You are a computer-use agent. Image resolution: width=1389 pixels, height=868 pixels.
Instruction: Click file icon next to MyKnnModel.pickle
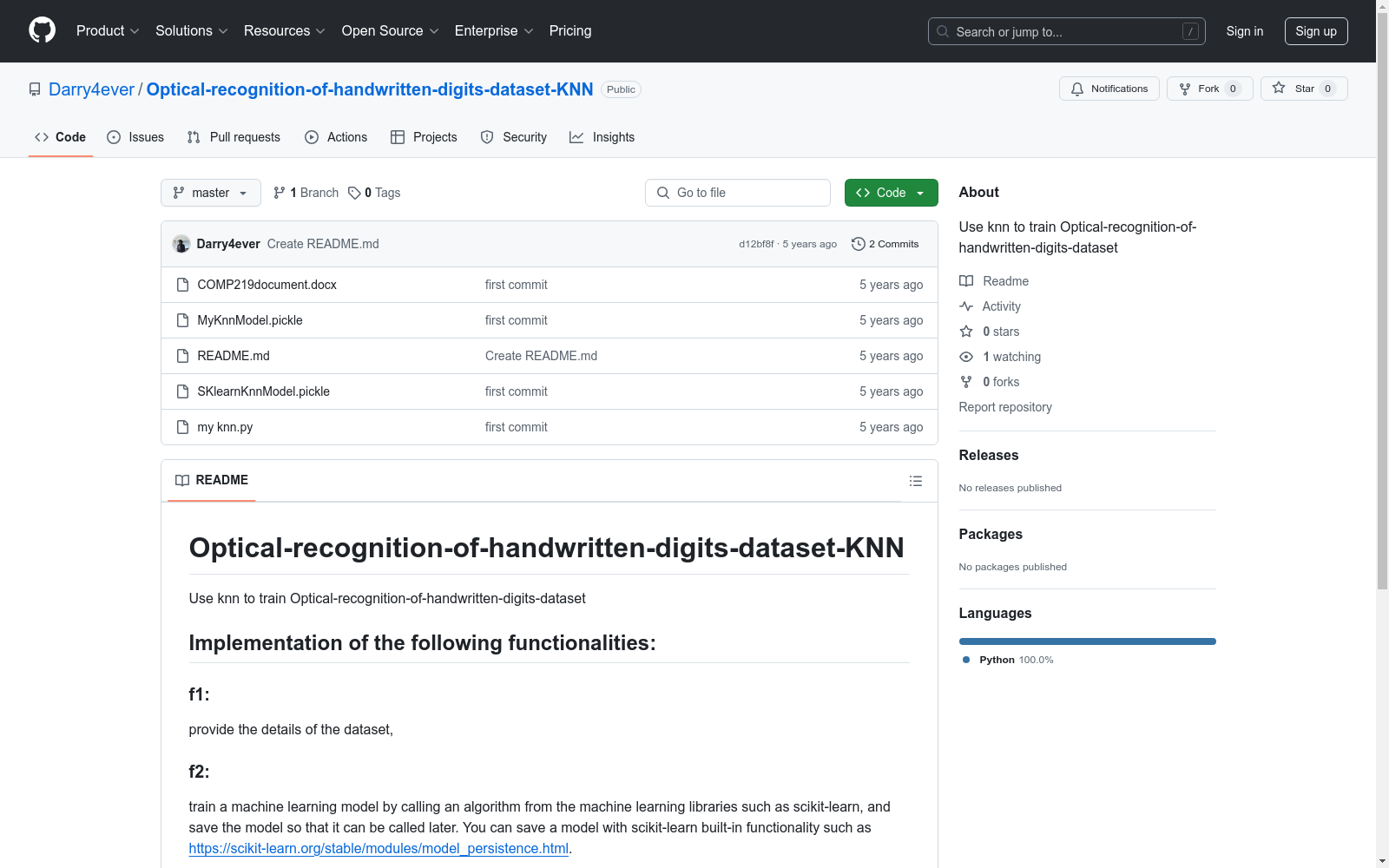click(182, 320)
